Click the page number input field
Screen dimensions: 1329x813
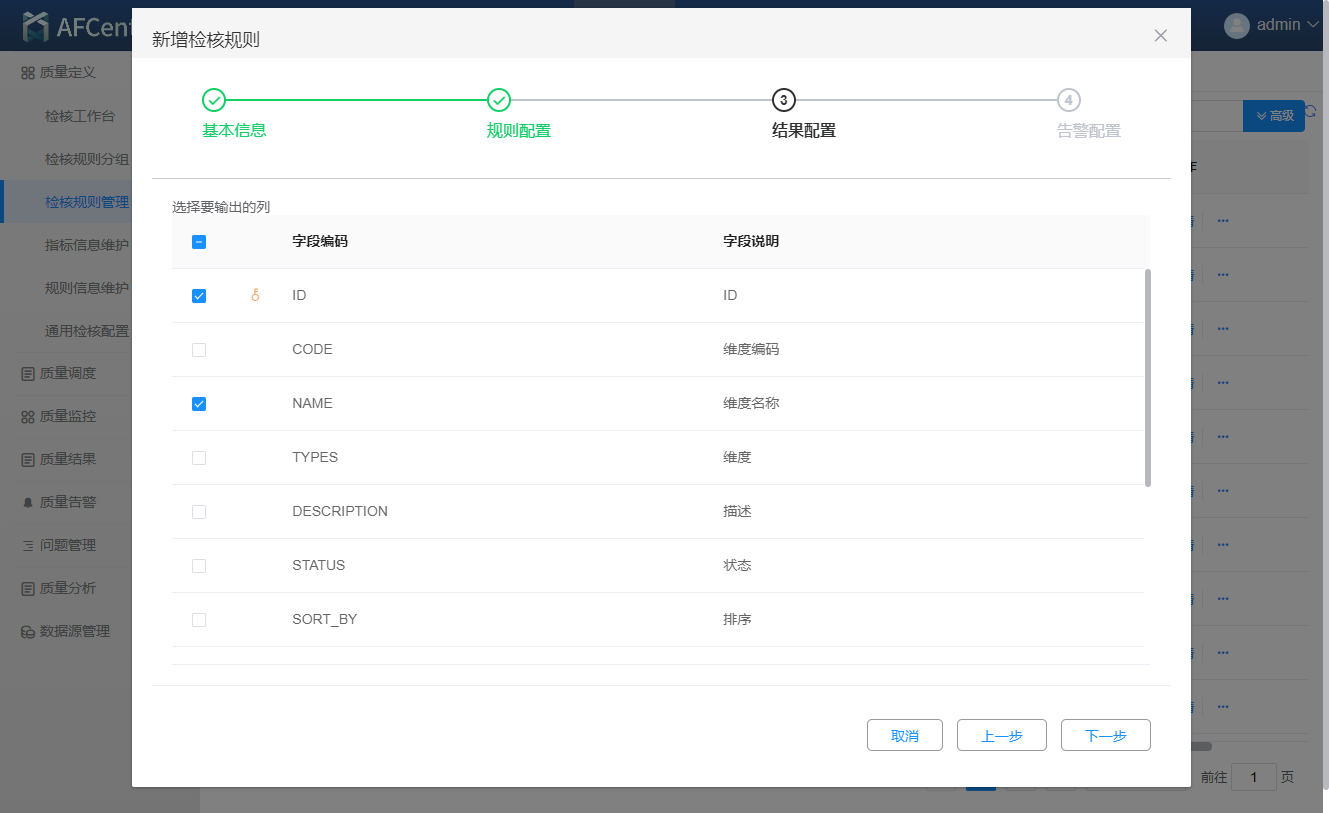tap(1254, 777)
